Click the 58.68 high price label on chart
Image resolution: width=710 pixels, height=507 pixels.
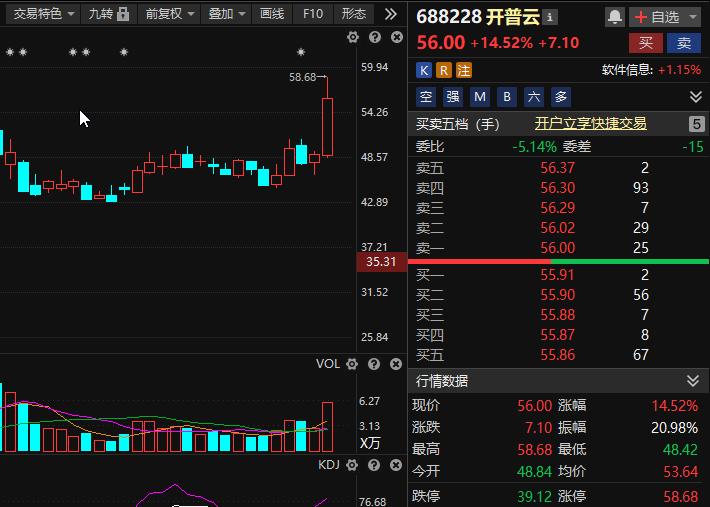click(302, 77)
